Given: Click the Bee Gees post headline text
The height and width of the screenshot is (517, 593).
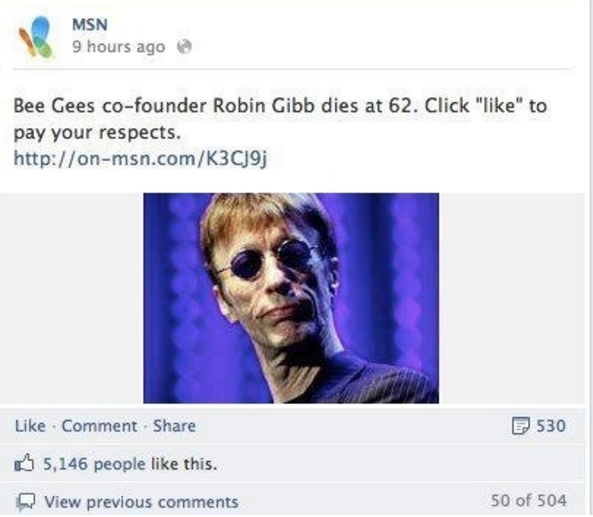Looking at the screenshot, I should (280, 118).
